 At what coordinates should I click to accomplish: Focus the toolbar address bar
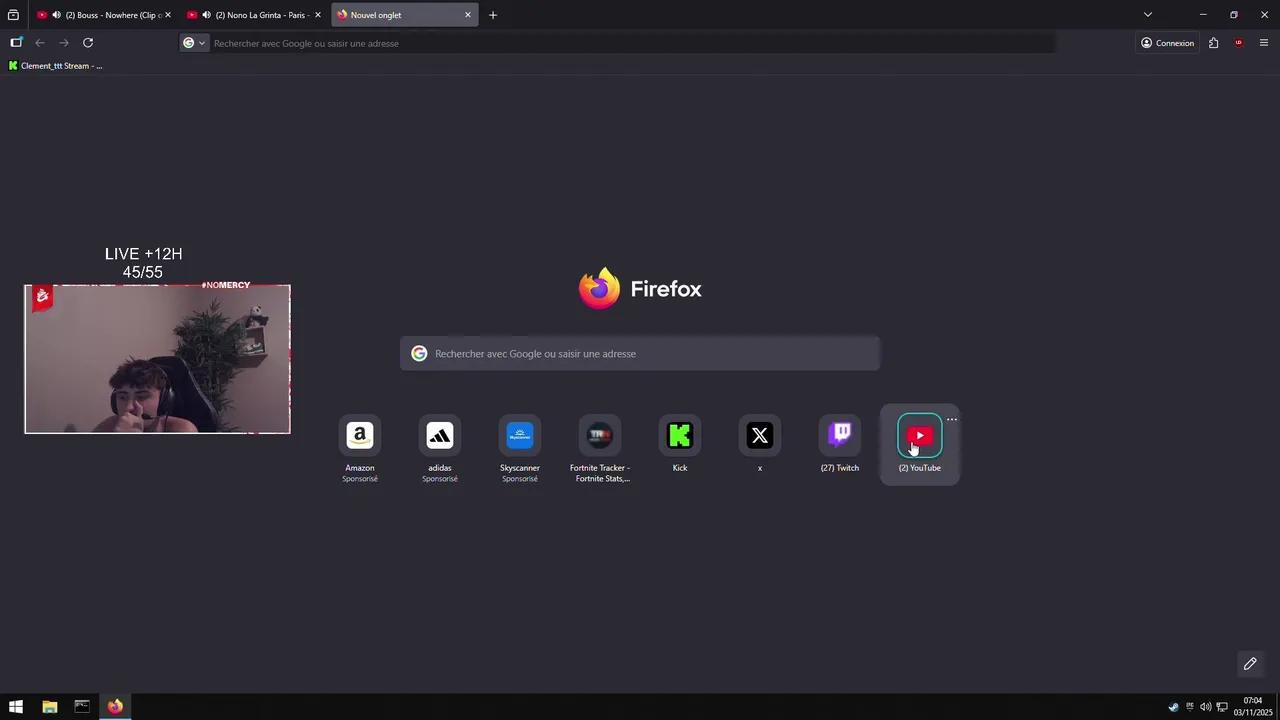[630, 43]
